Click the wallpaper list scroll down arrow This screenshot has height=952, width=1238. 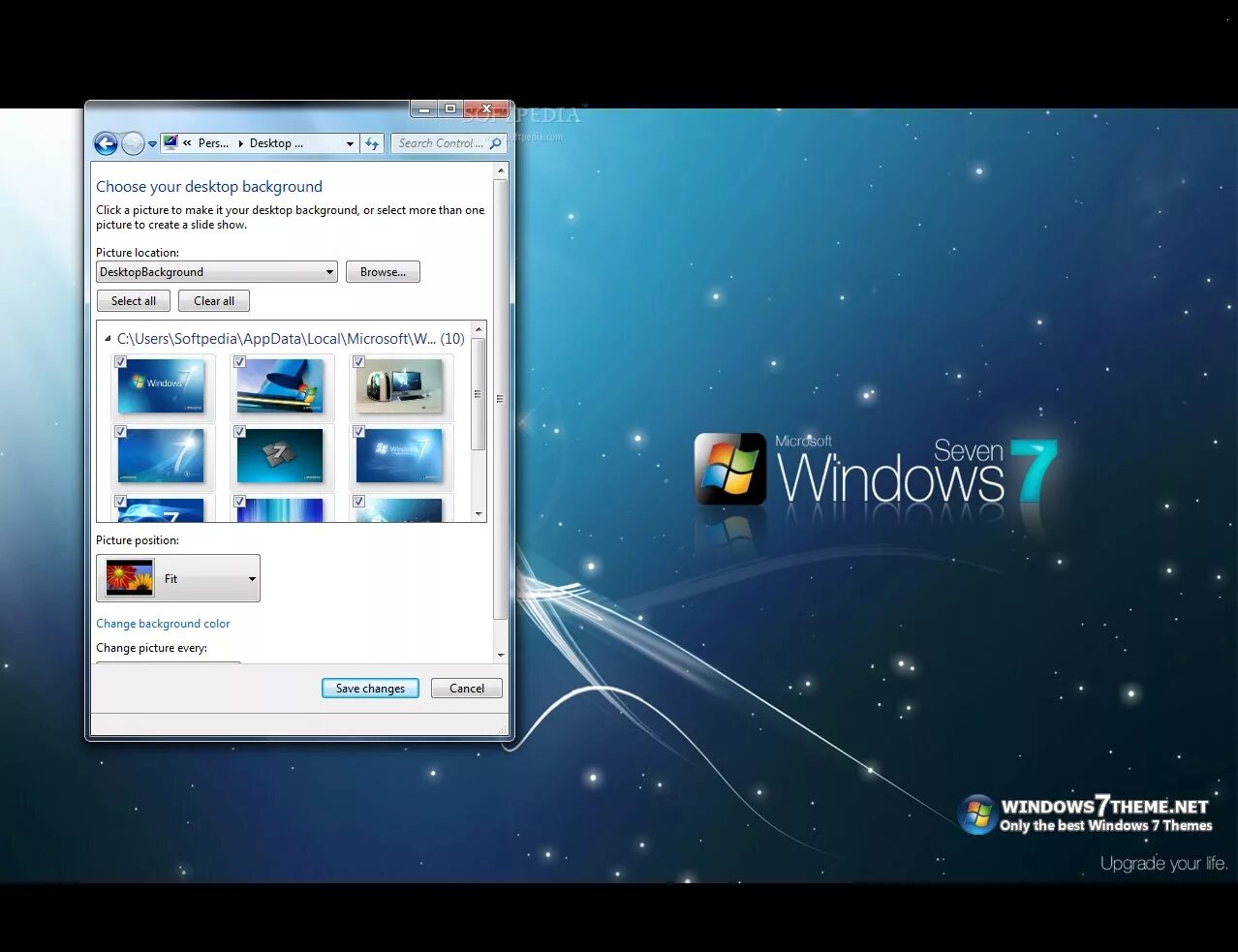click(x=479, y=513)
